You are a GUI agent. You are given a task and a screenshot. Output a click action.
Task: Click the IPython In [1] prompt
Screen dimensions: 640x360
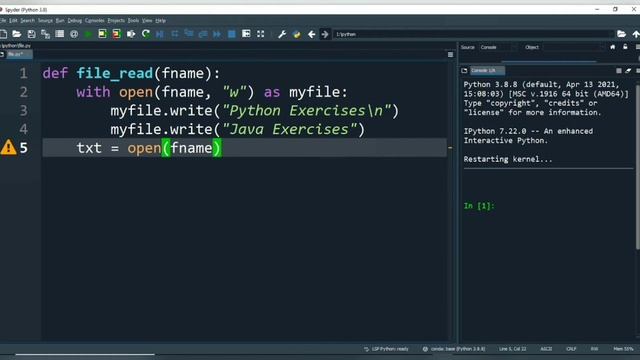[479, 206]
